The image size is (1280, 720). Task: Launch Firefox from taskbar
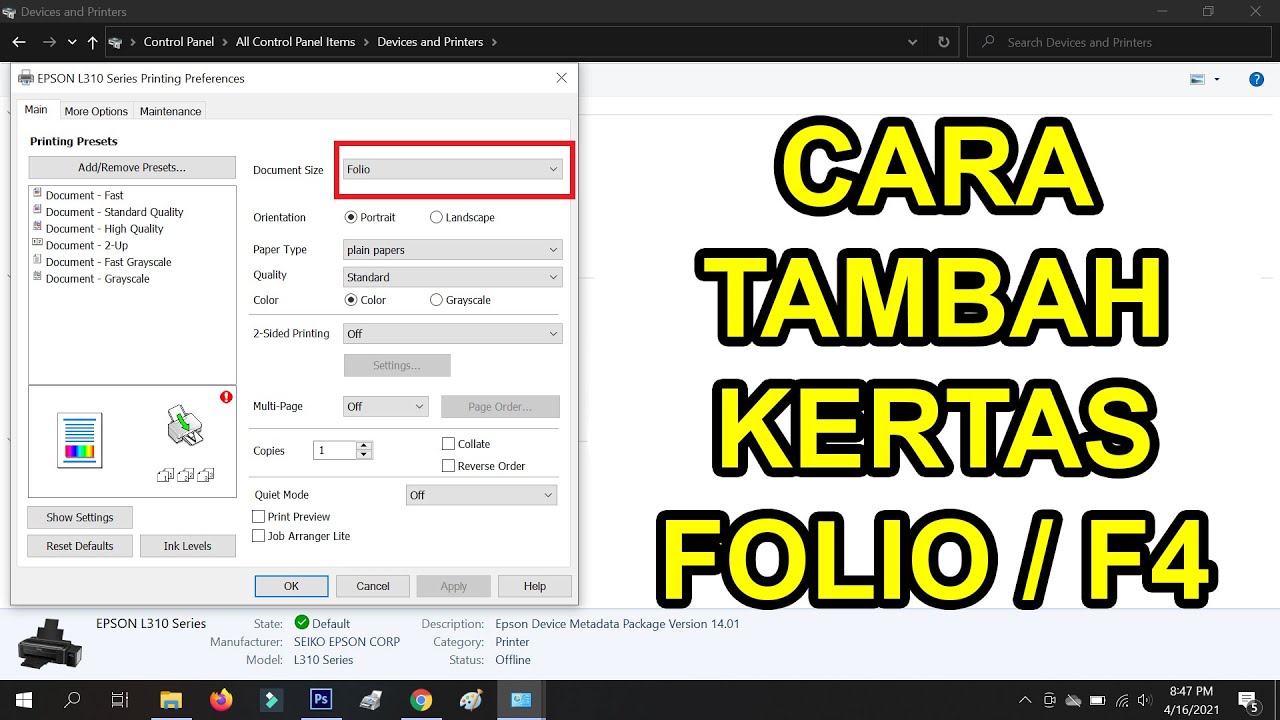(221, 700)
